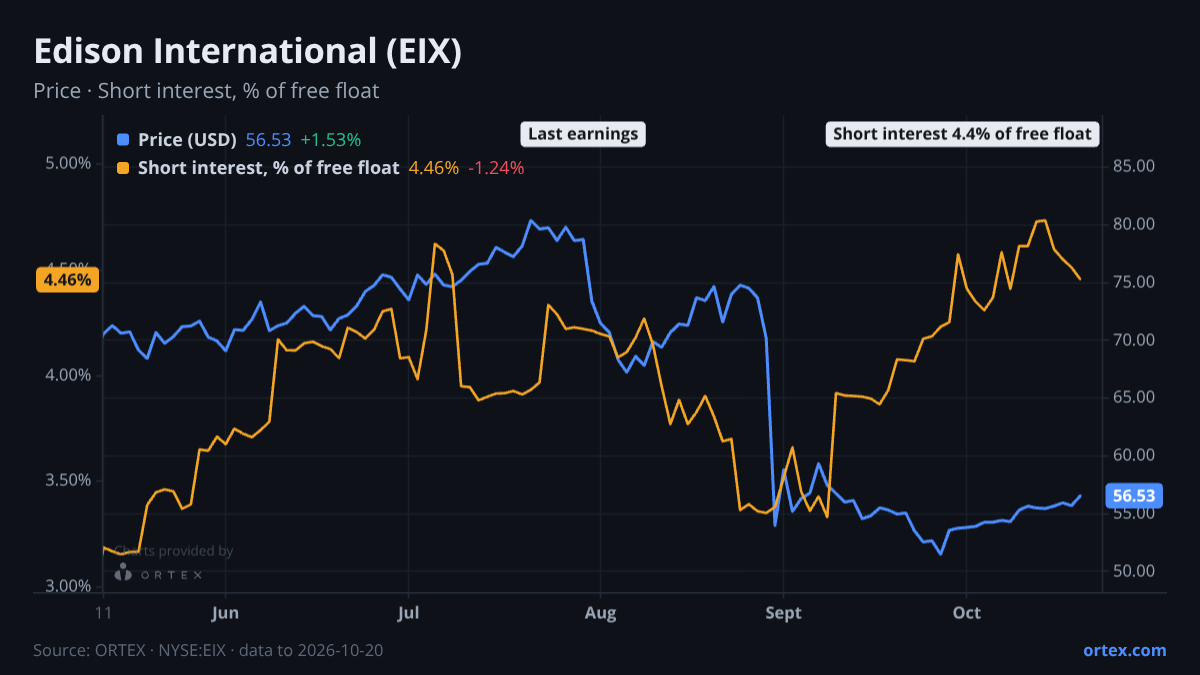Image resolution: width=1200 pixels, height=675 pixels.
Task: Click the 65.00 right axis label
Action: (1134, 397)
